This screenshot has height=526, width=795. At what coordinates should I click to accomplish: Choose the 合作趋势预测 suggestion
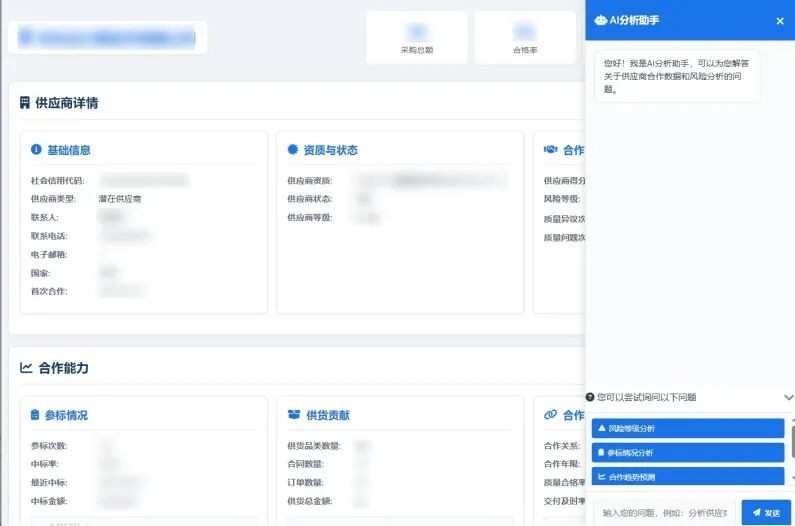coord(687,476)
